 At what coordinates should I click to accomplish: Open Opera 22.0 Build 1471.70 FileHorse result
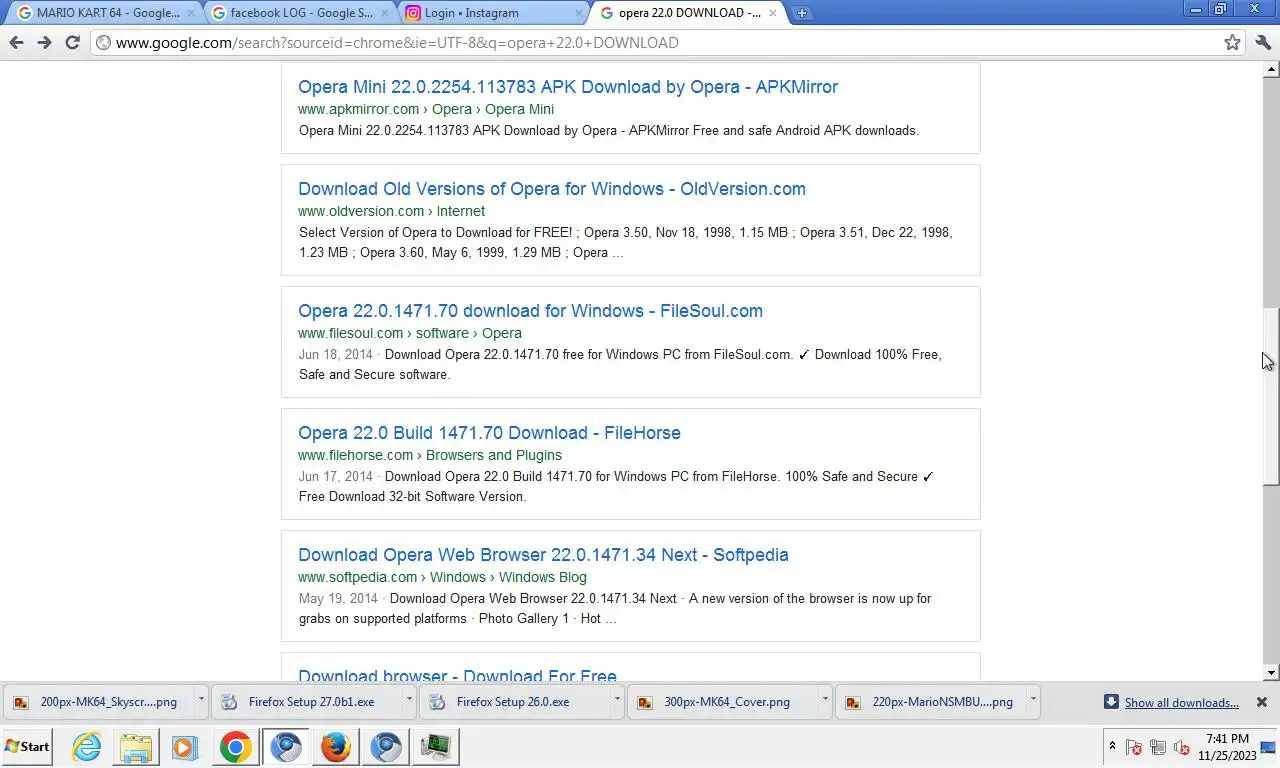489,433
